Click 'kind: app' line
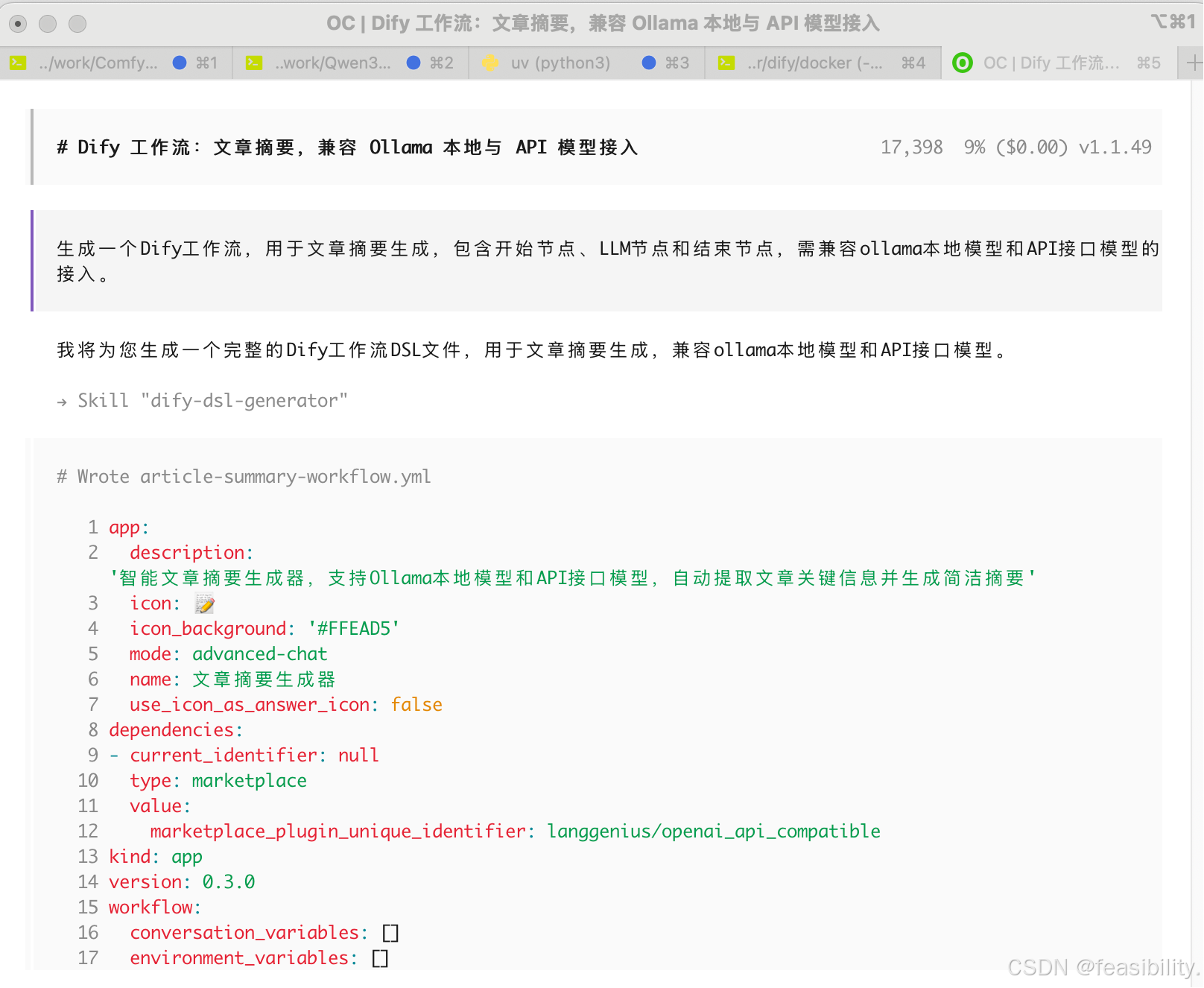1204x988 pixels. [156, 857]
